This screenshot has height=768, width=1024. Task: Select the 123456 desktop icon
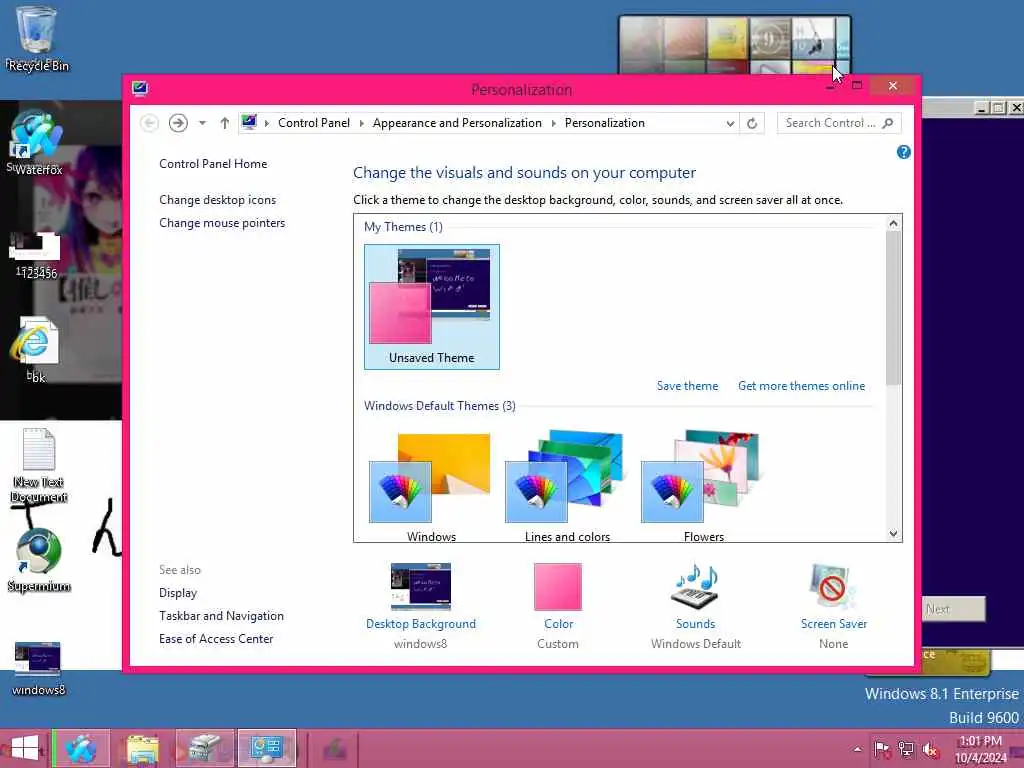(x=35, y=255)
